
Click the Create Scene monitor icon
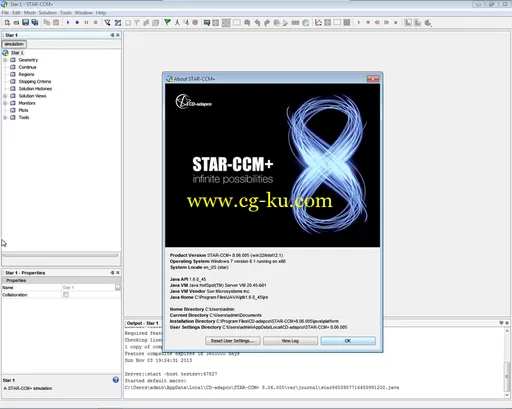[207, 23]
